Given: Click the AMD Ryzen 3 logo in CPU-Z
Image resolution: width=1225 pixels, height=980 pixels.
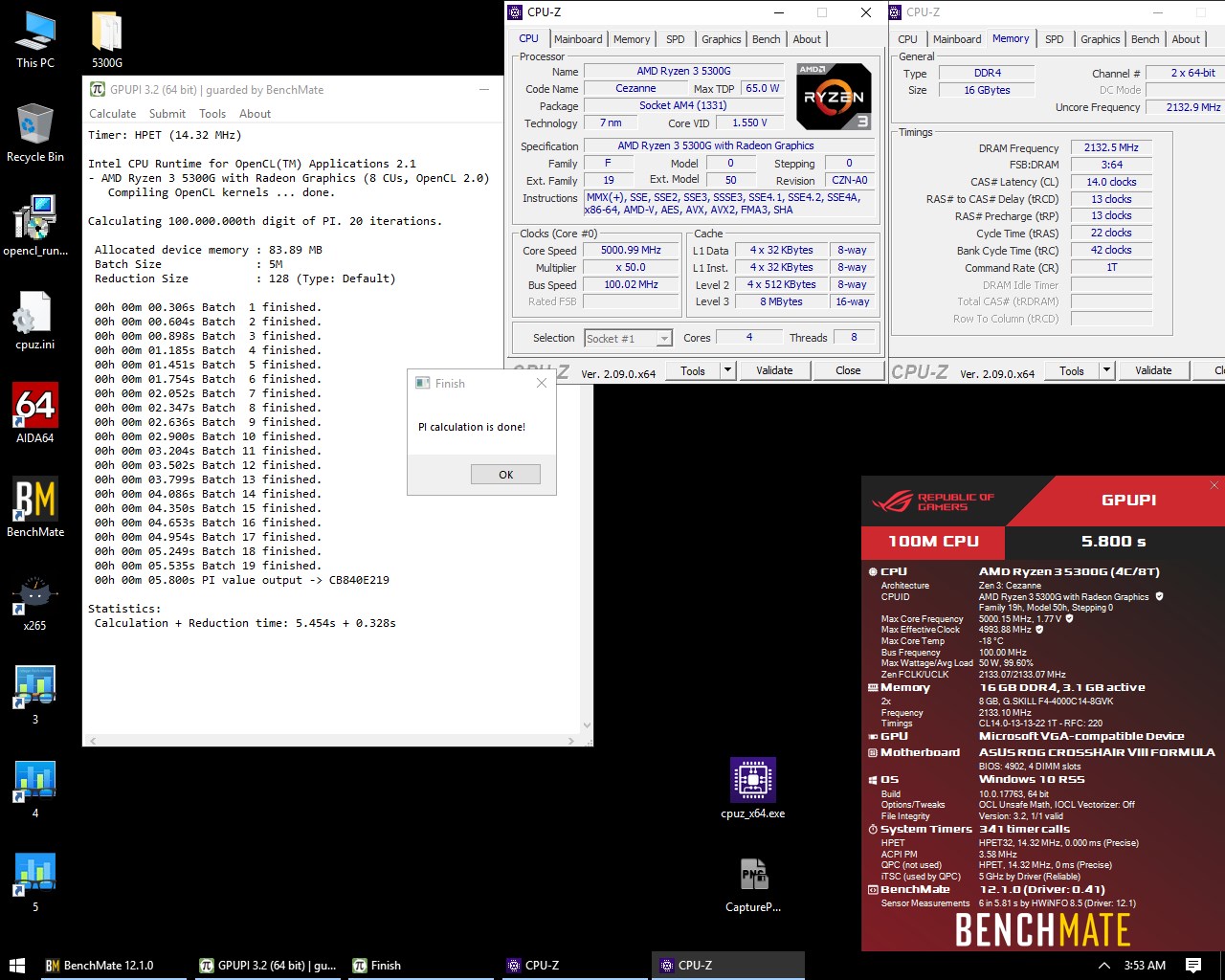Looking at the screenshot, I should coord(834,97).
